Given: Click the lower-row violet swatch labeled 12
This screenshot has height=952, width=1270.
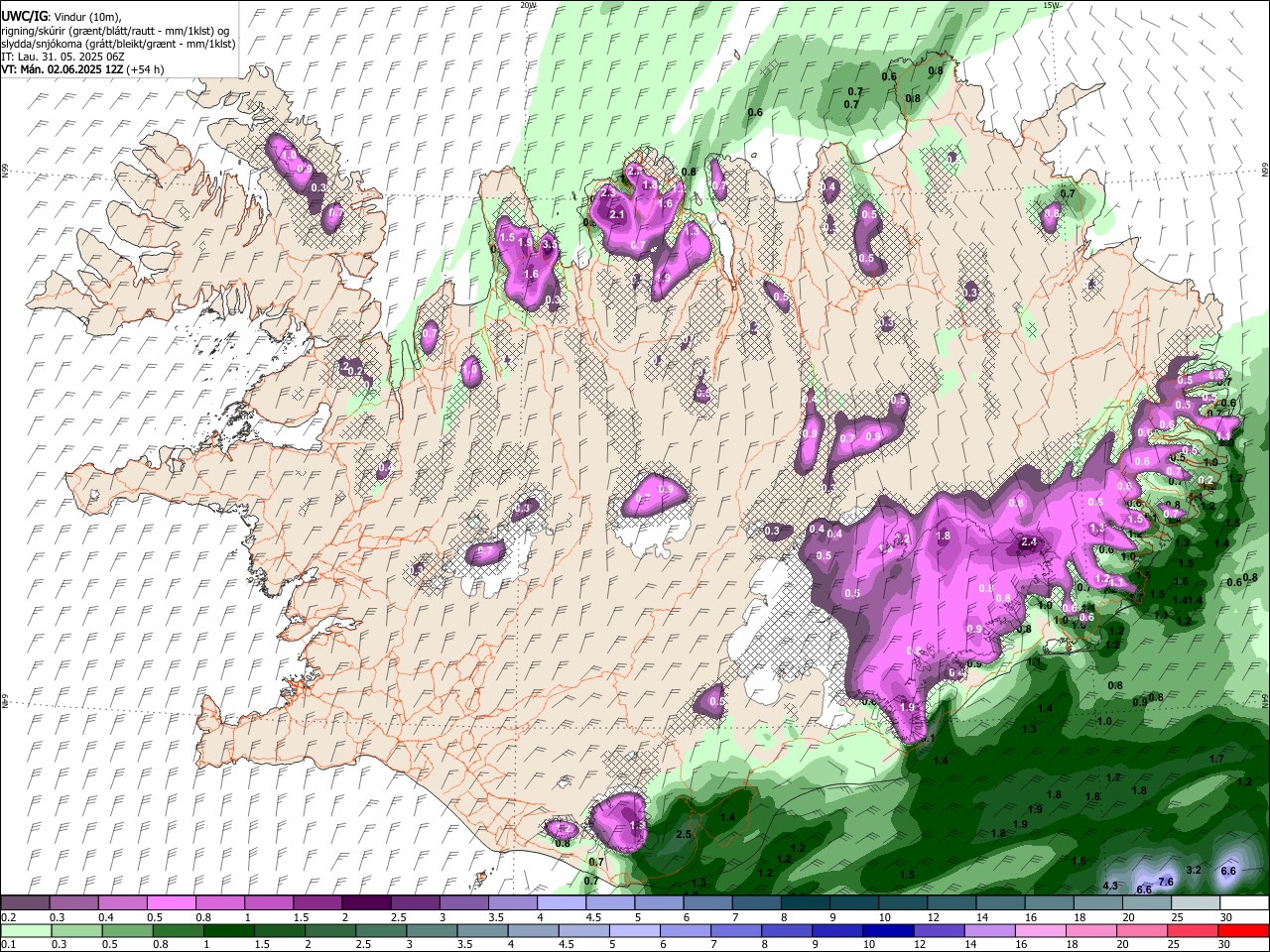Looking at the screenshot, I should click(938, 931).
